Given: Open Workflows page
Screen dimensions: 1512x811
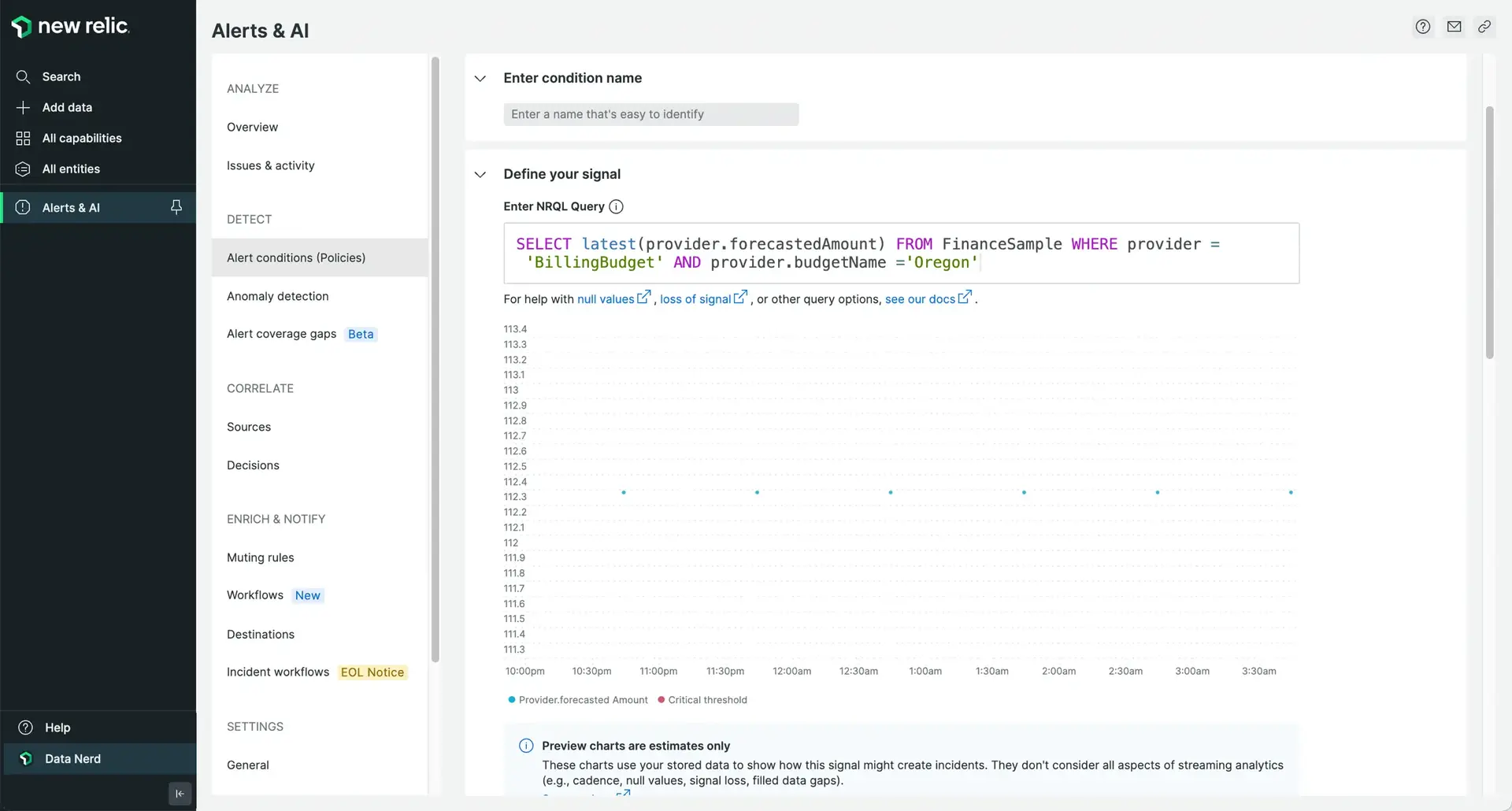Looking at the screenshot, I should pyautogui.click(x=254, y=595).
